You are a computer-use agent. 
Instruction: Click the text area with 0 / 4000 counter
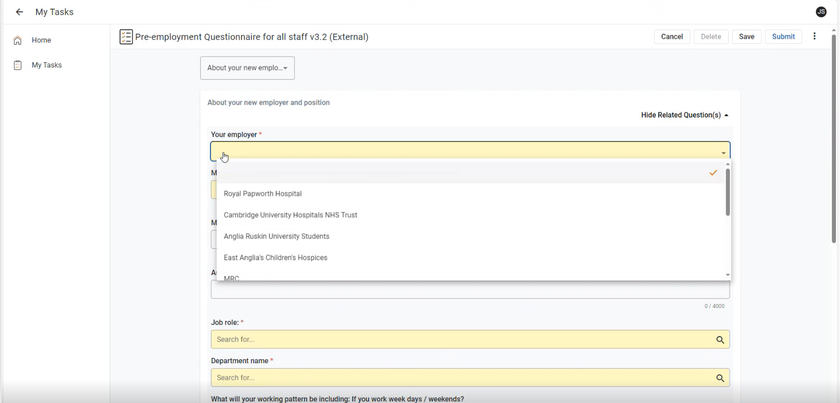pos(470,289)
